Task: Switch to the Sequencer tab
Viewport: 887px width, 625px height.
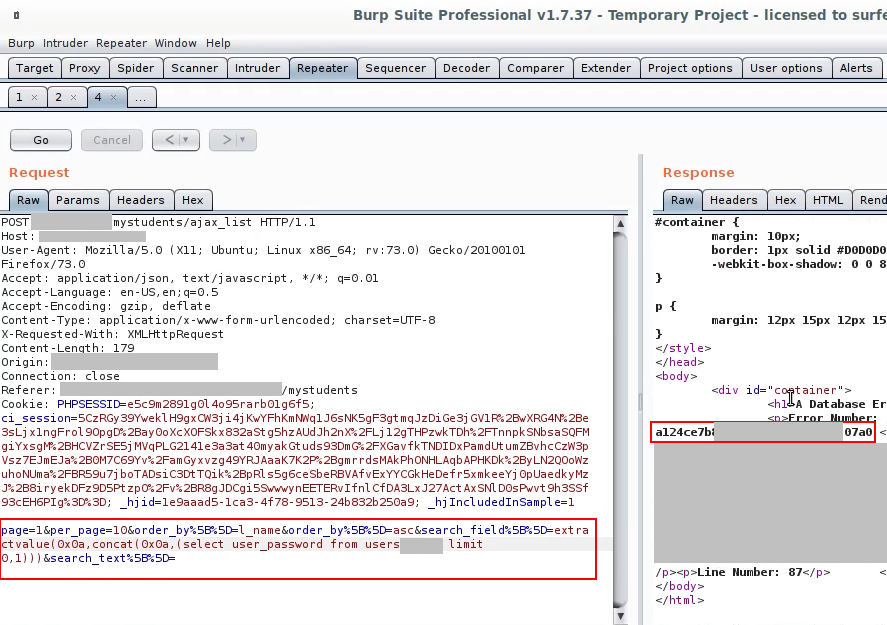Action: 395,68
